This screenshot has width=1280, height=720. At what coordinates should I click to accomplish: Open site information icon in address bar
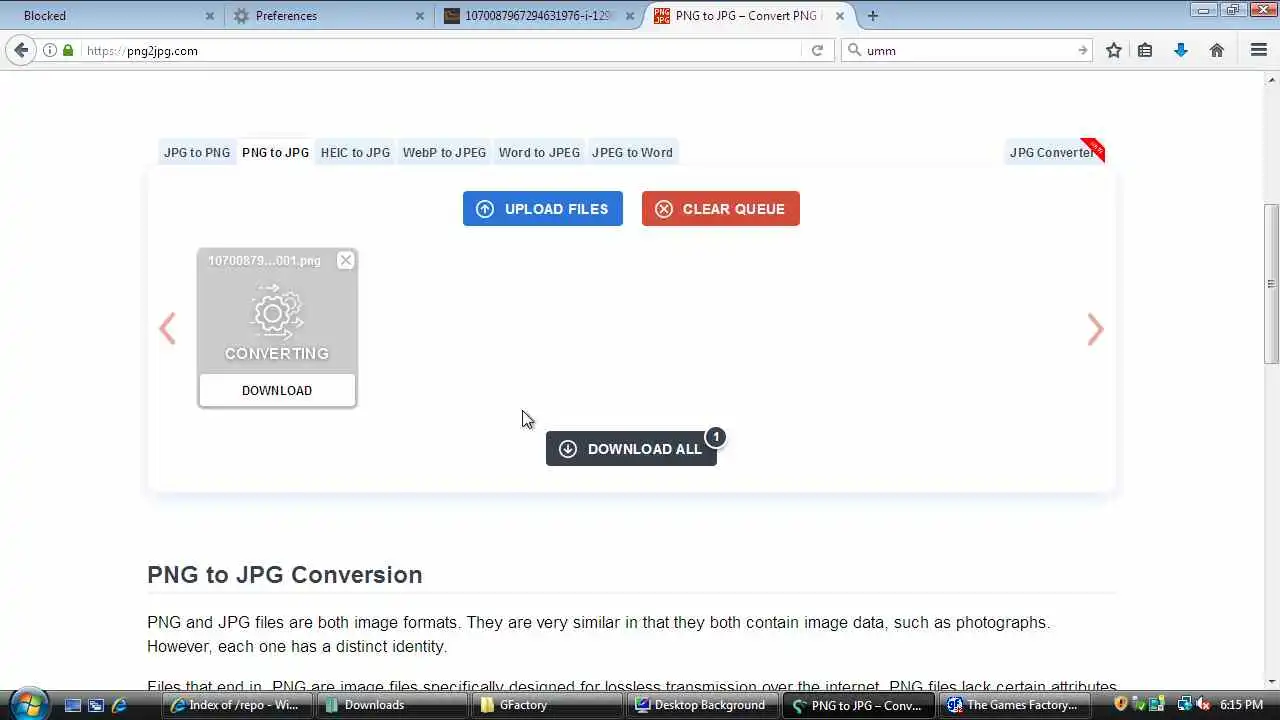50,50
